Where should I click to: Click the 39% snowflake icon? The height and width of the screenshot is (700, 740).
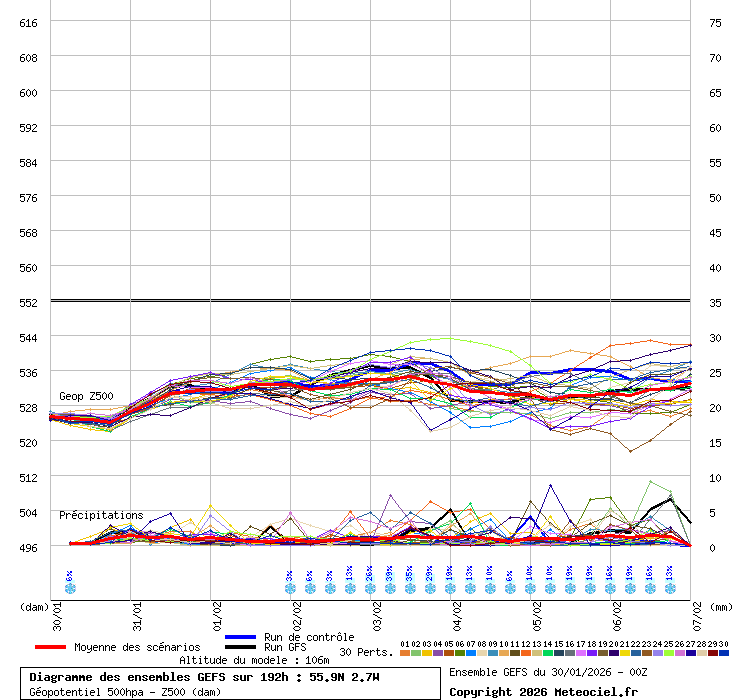389,587
